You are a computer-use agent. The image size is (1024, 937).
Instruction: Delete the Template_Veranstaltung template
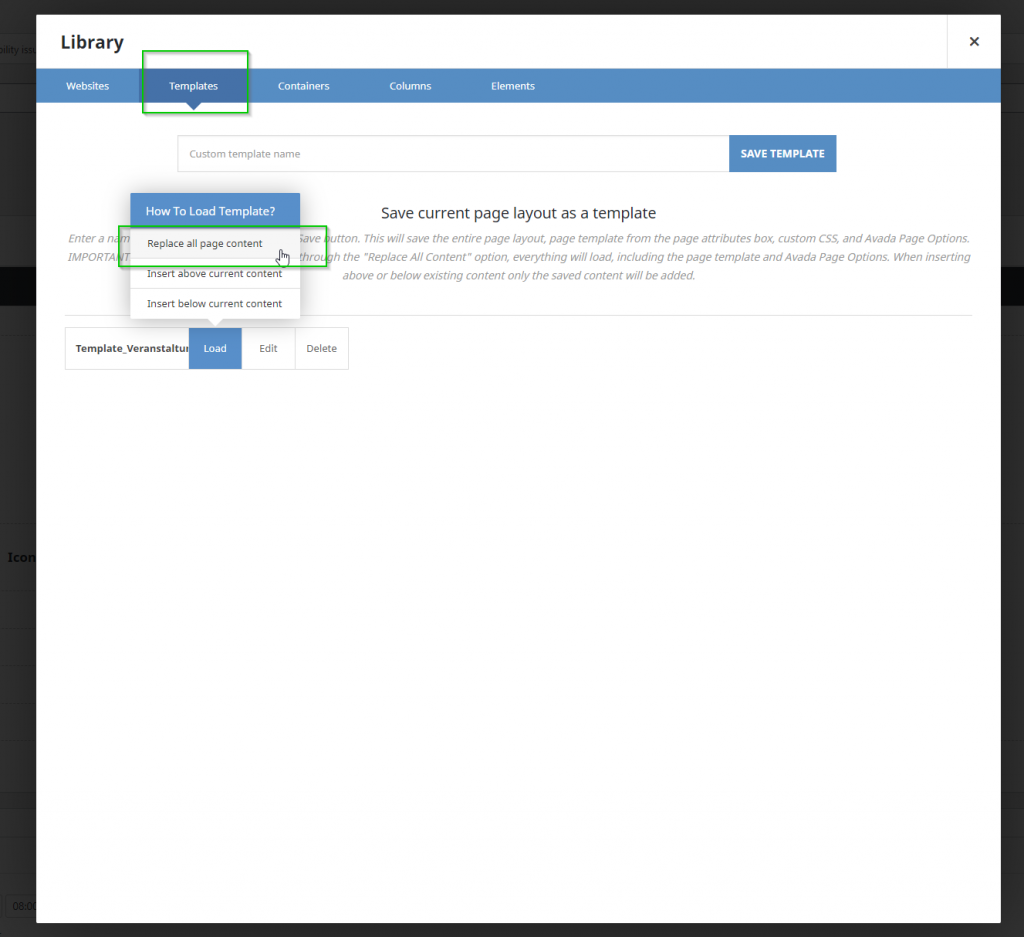click(321, 349)
